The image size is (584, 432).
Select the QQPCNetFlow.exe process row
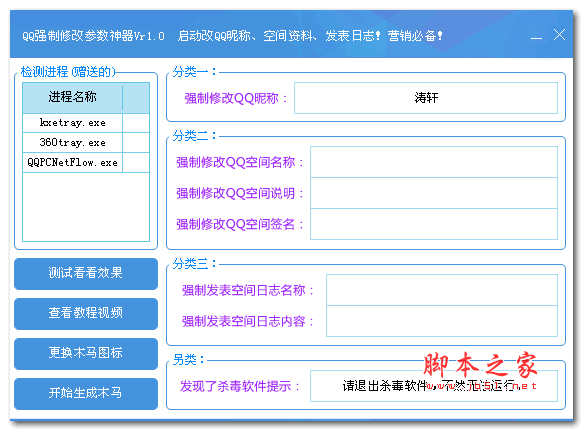click(x=86, y=162)
